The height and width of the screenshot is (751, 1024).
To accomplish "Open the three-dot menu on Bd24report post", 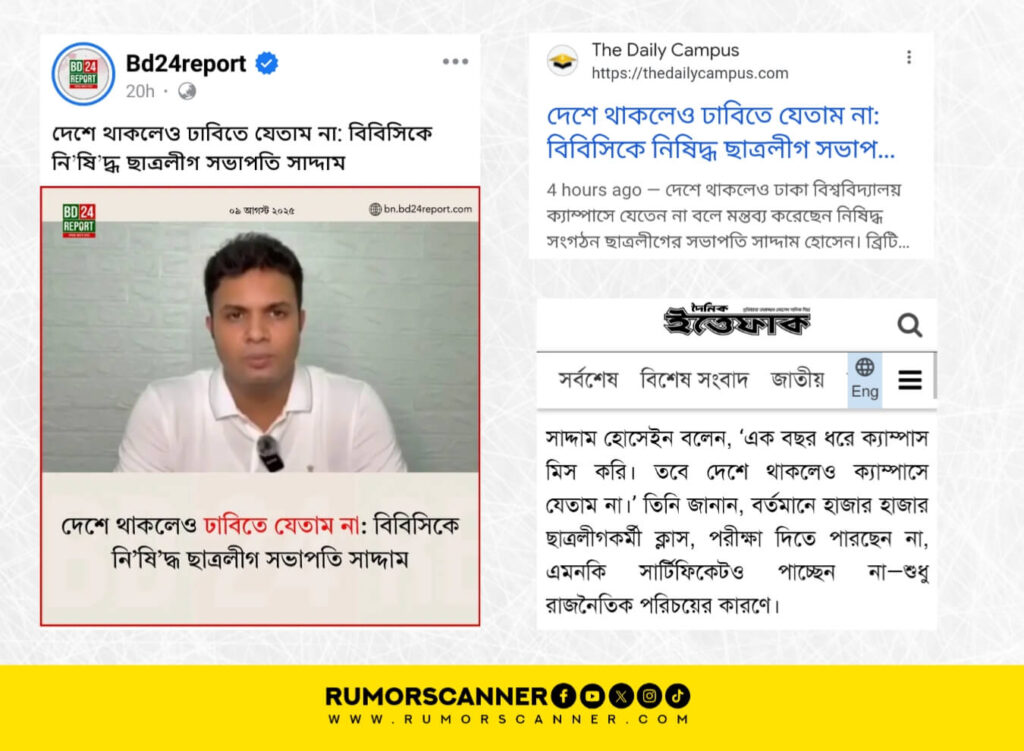I will (x=455, y=61).
